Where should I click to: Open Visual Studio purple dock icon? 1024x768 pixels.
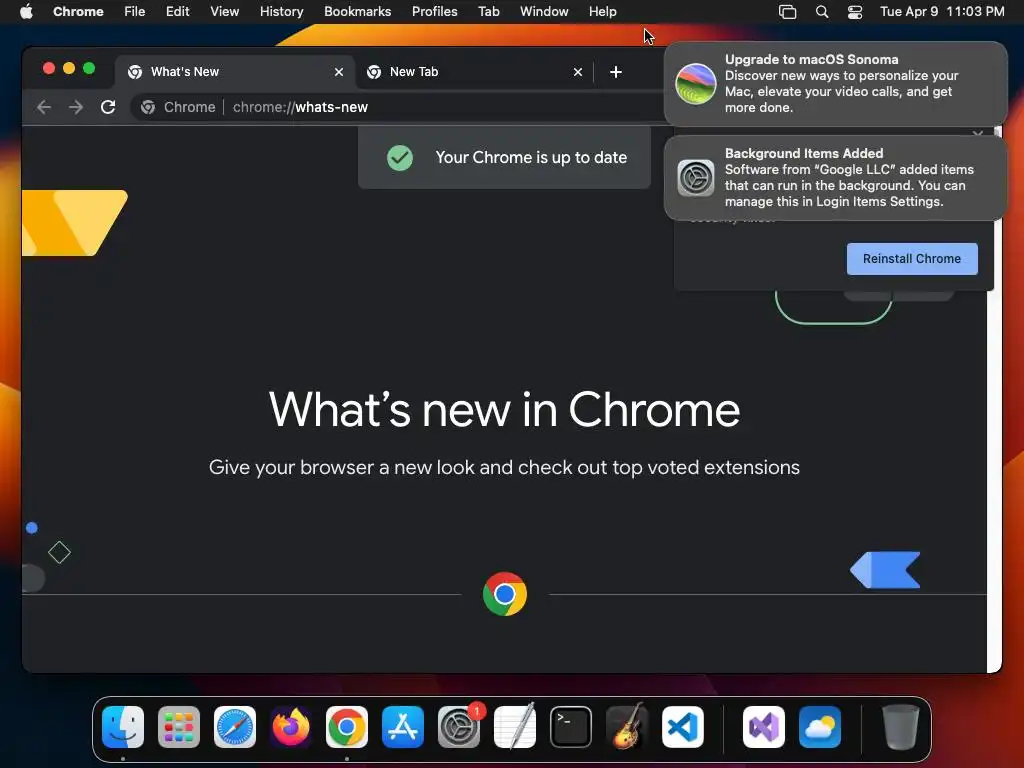click(763, 727)
